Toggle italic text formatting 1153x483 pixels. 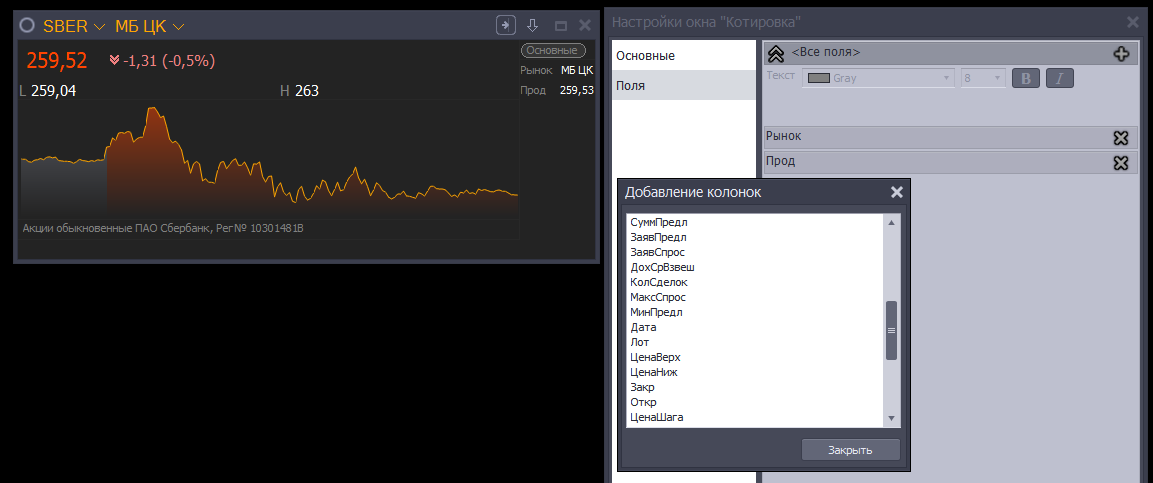coord(1059,78)
